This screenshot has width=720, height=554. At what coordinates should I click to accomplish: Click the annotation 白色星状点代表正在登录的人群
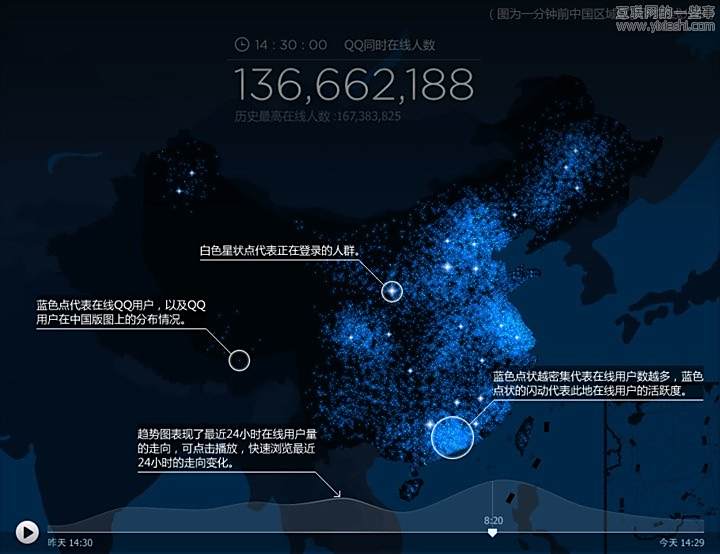point(280,251)
